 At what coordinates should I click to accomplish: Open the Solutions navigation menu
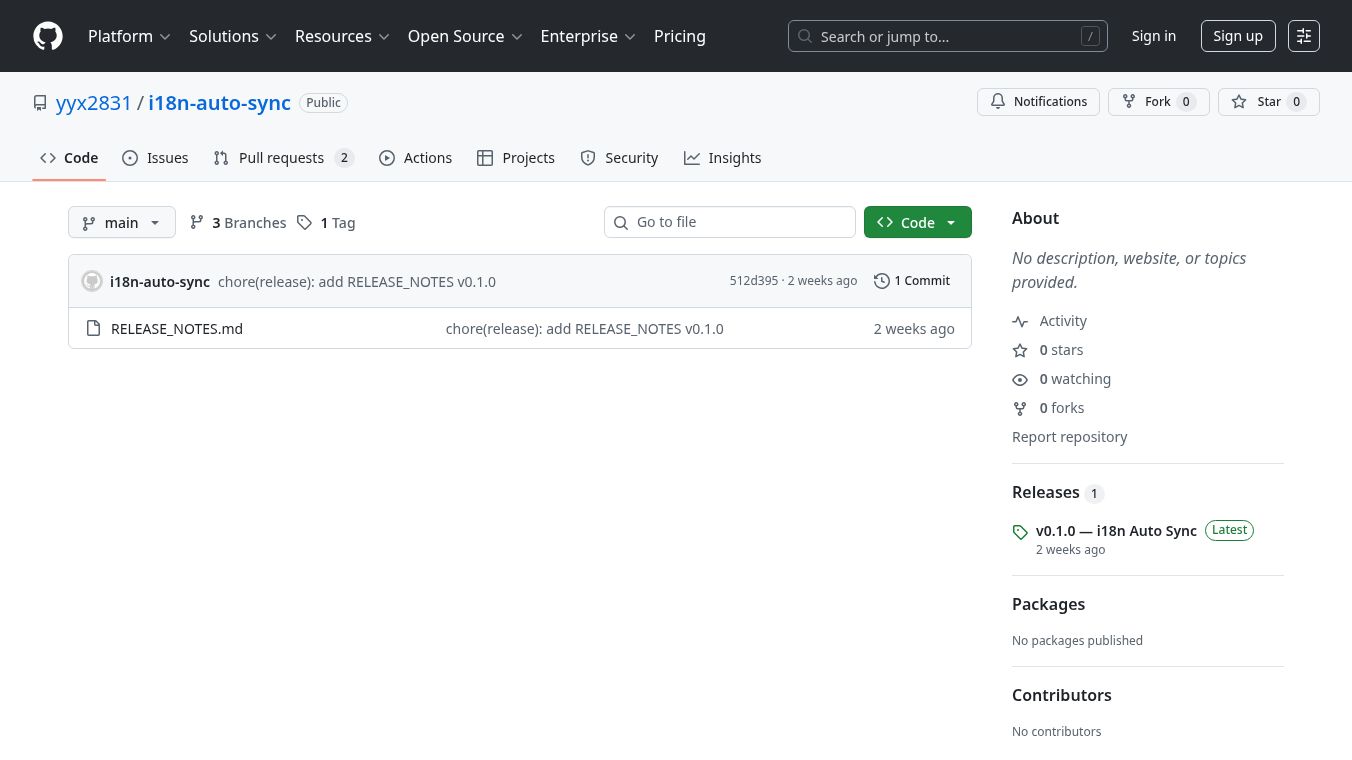[x=232, y=36]
